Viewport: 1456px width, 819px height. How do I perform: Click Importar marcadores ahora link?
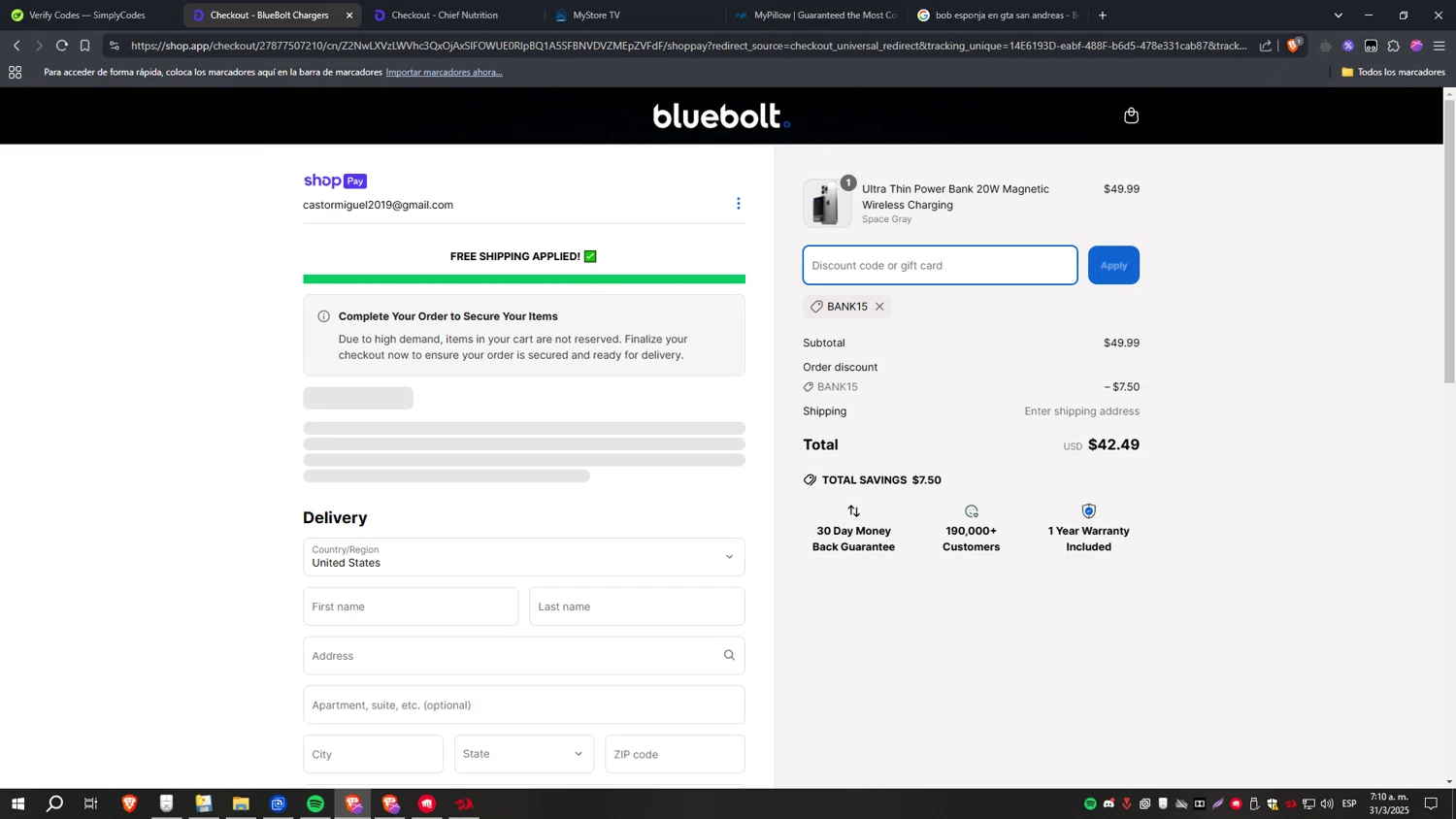pos(444,72)
